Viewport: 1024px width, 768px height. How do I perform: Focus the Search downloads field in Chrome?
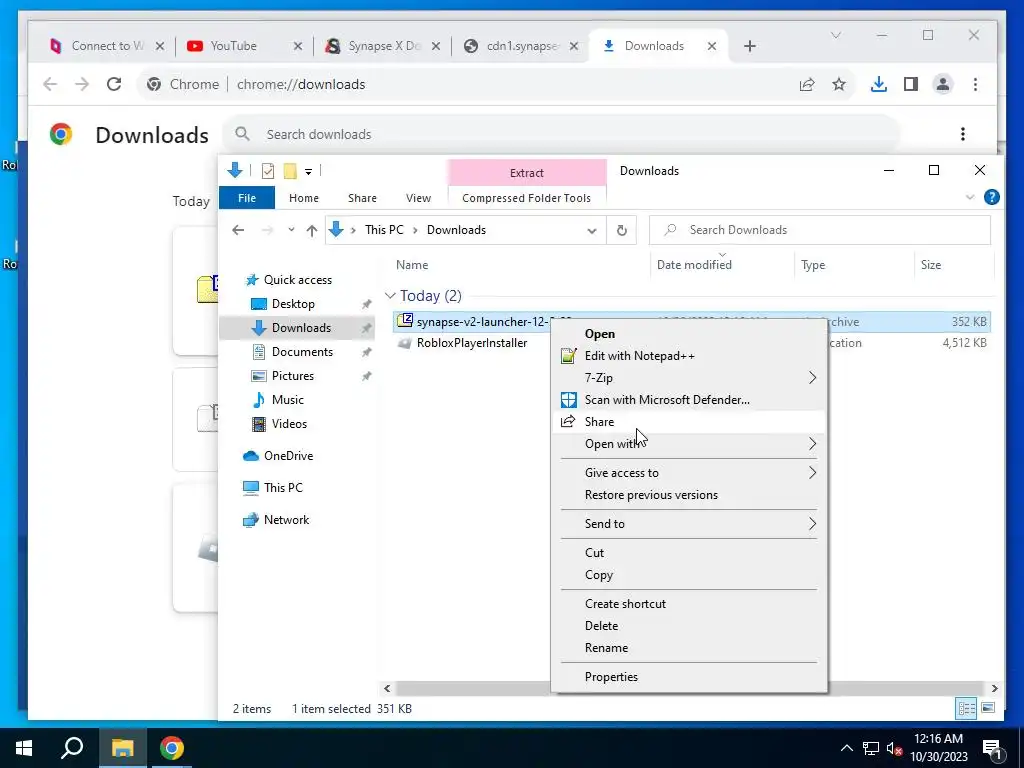point(562,134)
